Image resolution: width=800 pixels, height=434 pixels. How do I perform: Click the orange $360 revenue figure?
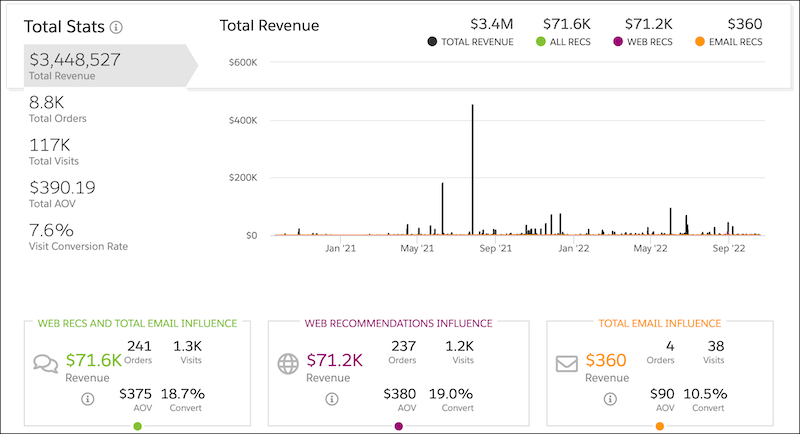606,360
